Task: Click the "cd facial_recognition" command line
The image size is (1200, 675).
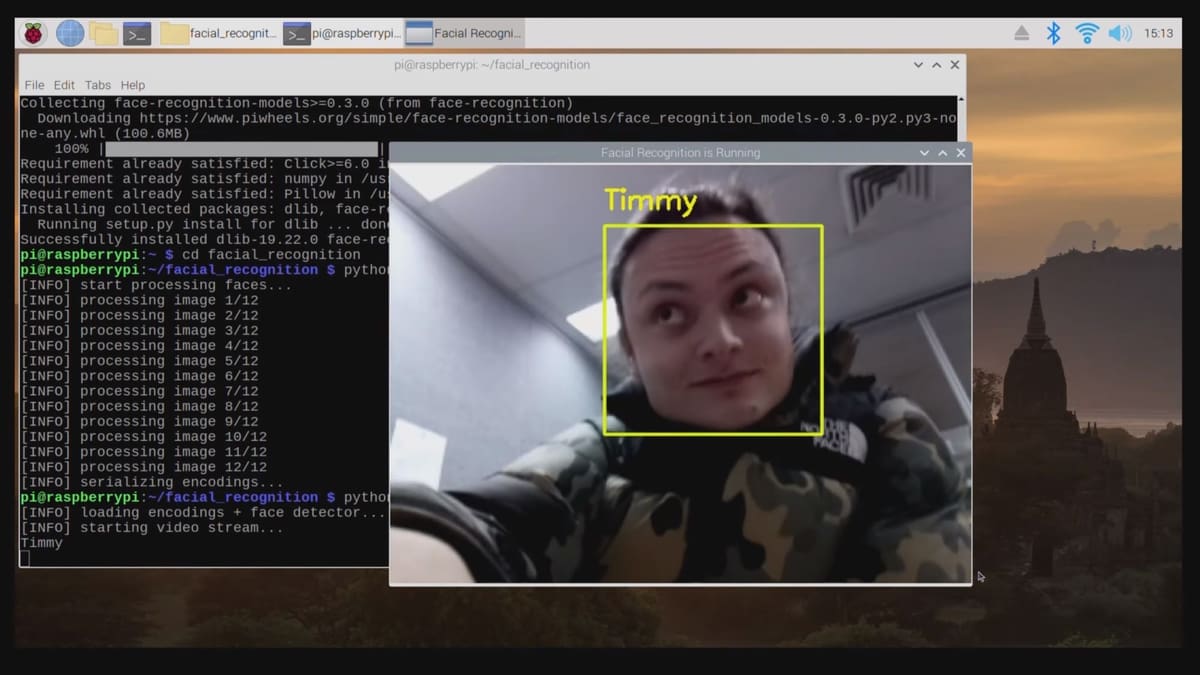Action: pyautogui.click(x=190, y=255)
